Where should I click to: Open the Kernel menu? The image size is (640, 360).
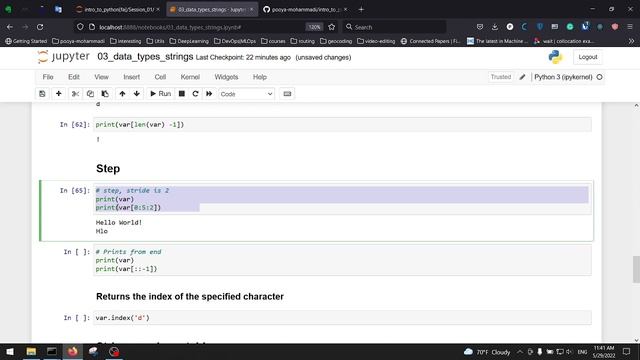pyautogui.click(x=190, y=77)
